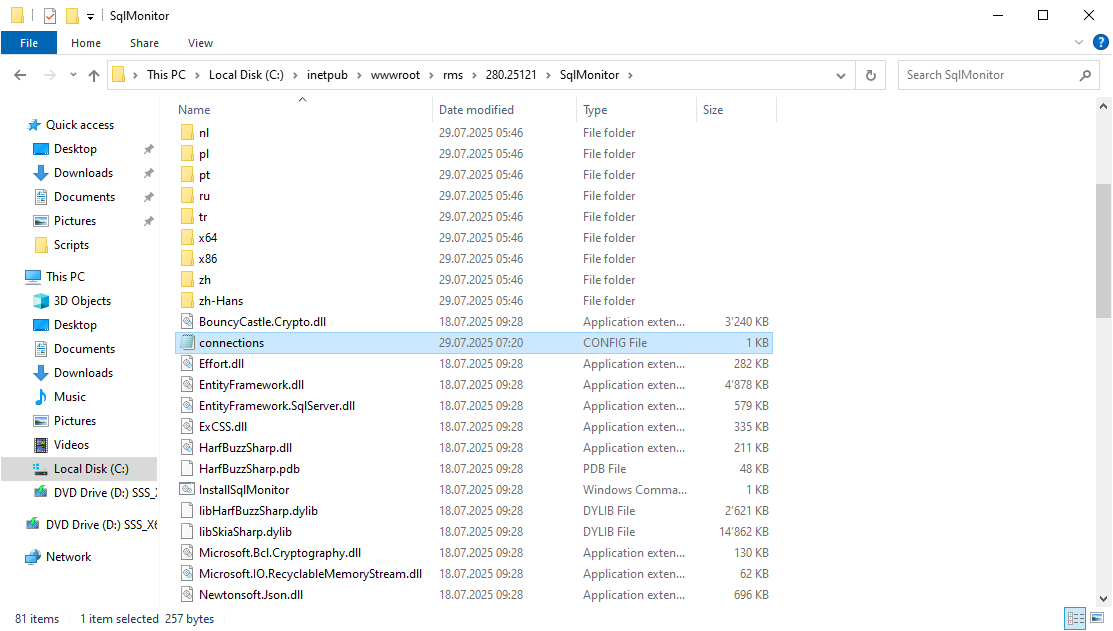Open the Scripts folder in sidebar
The height and width of the screenshot is (631, 1113).
point(71,245)
